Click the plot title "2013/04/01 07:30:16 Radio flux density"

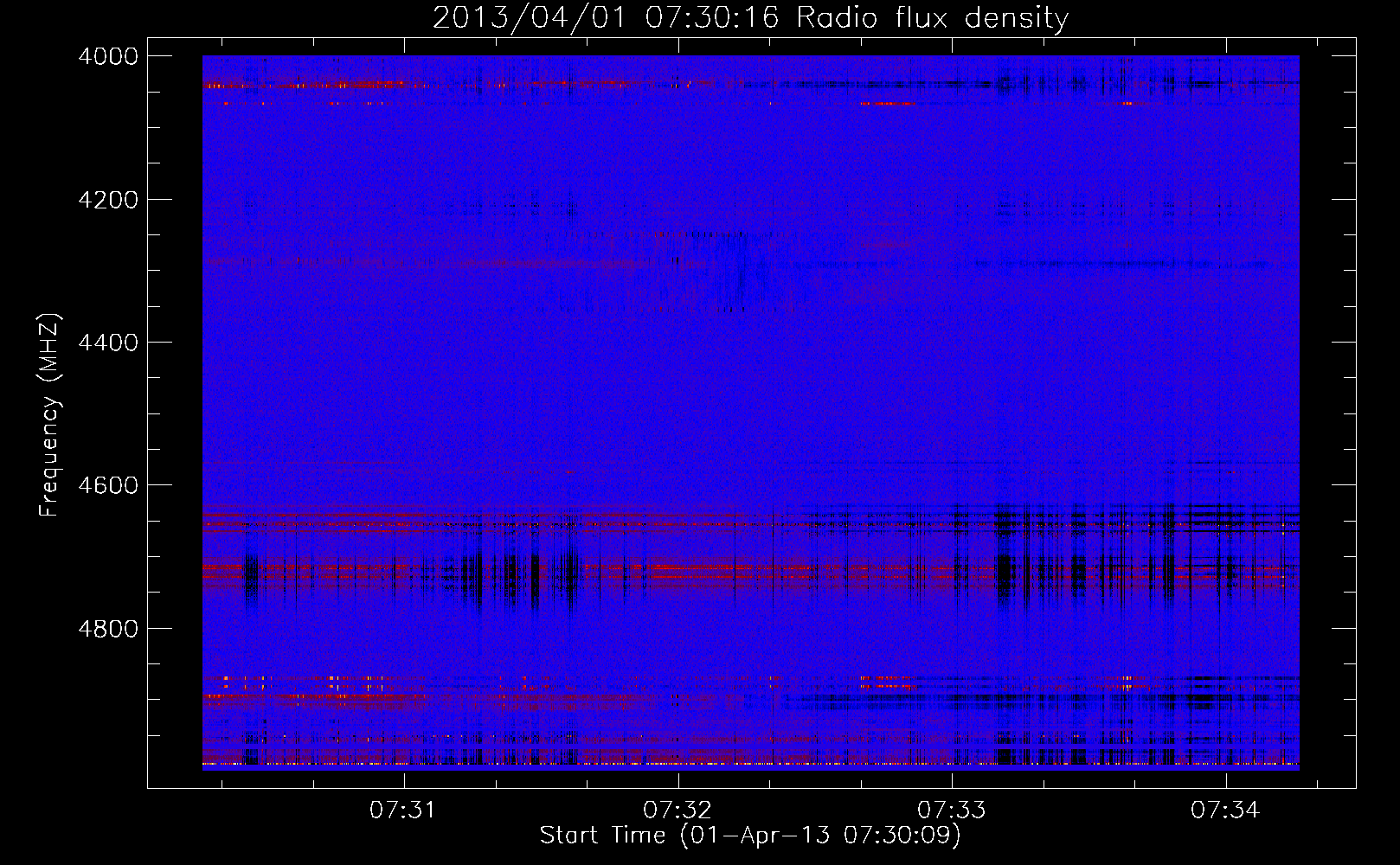pos(750,18)
